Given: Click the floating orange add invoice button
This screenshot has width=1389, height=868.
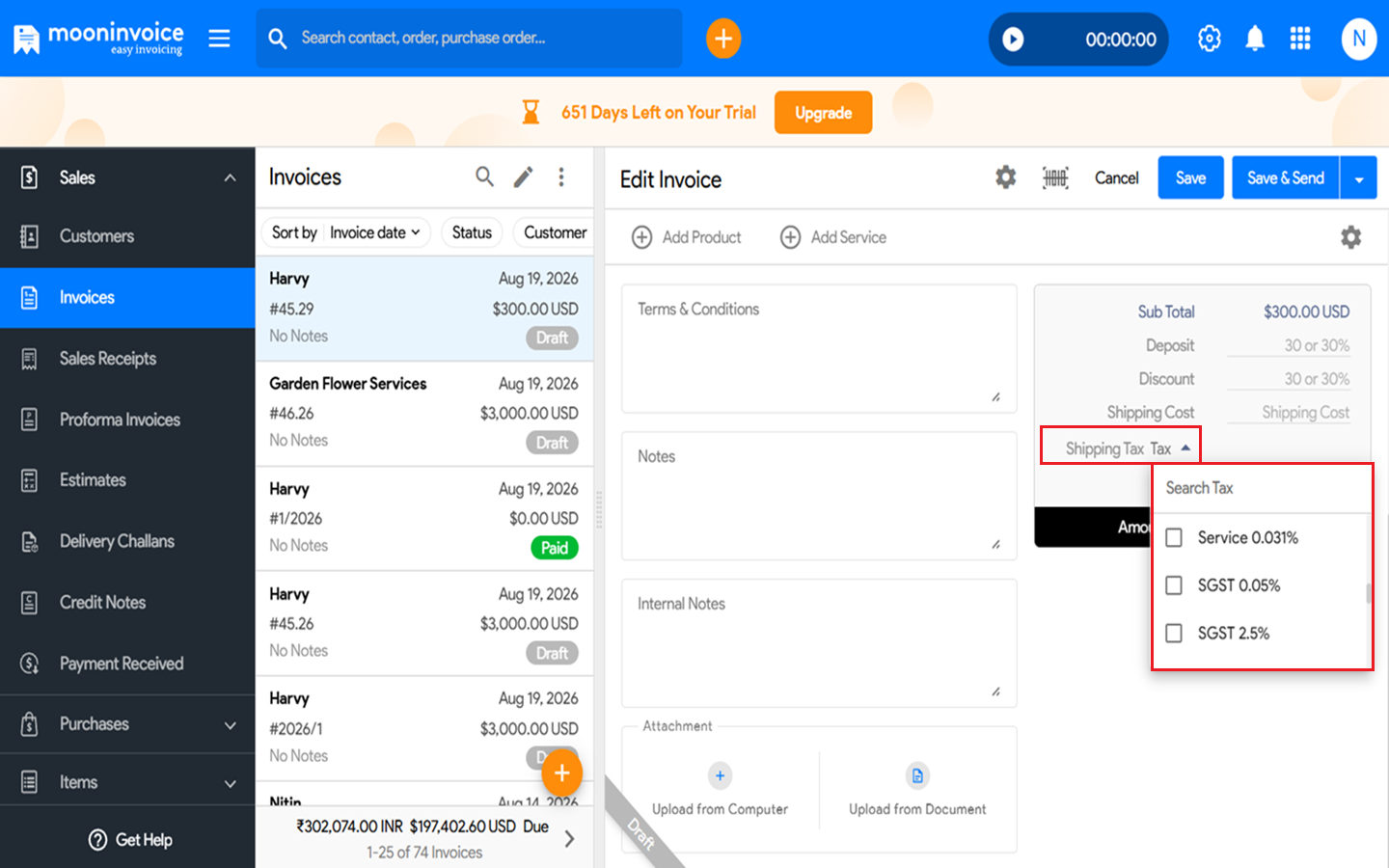Looking at the screenshot, I should (x=561, y=773).
